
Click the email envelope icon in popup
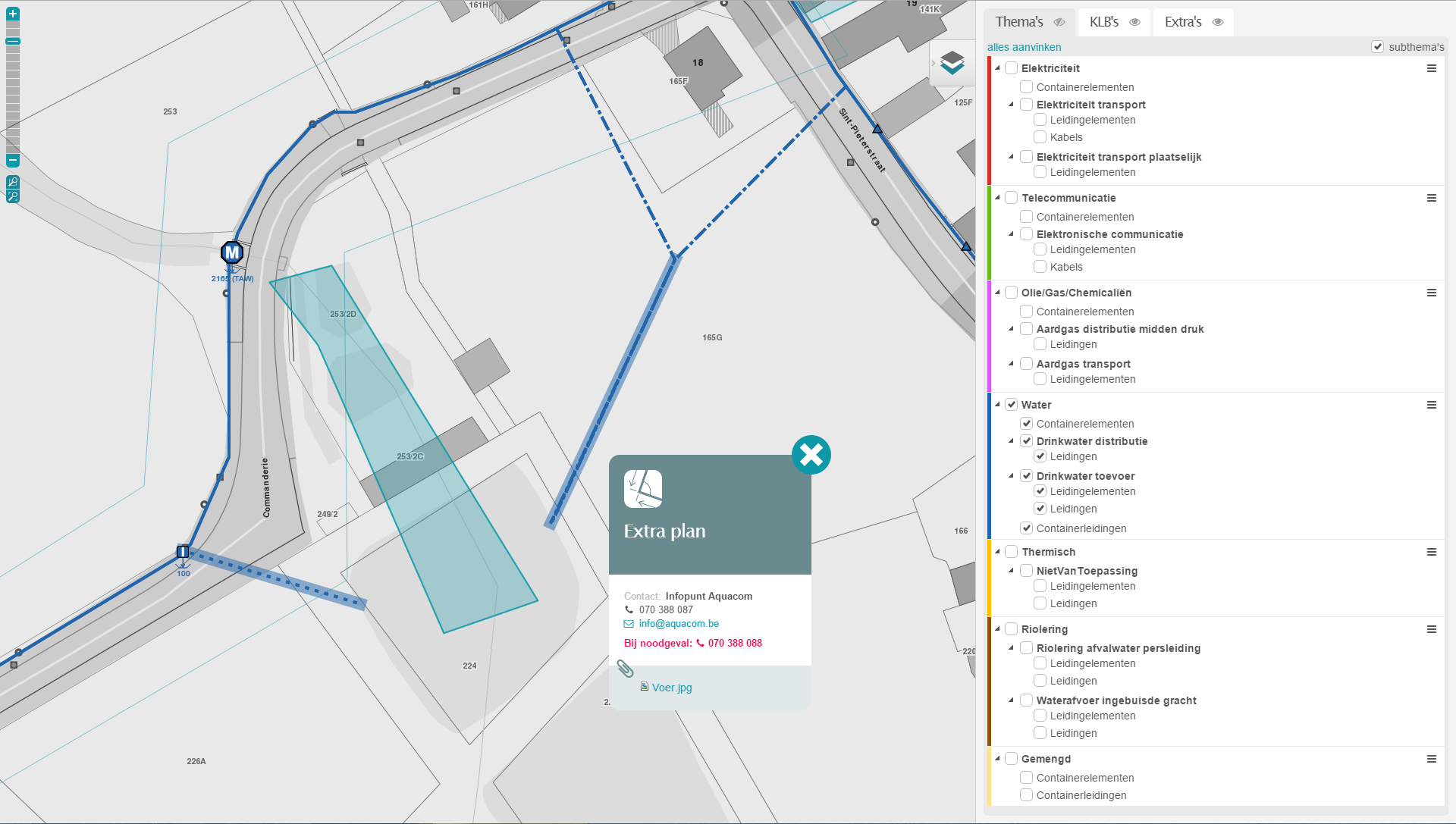[629, 624]
